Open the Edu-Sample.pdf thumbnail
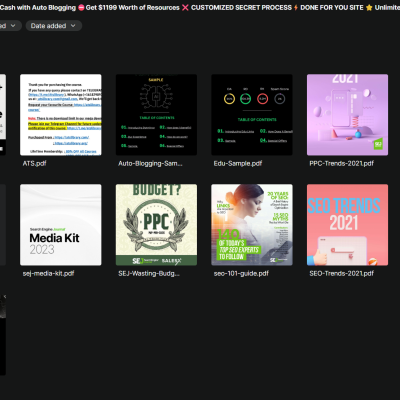Screen dimensions: 400x400 (252, 115)
